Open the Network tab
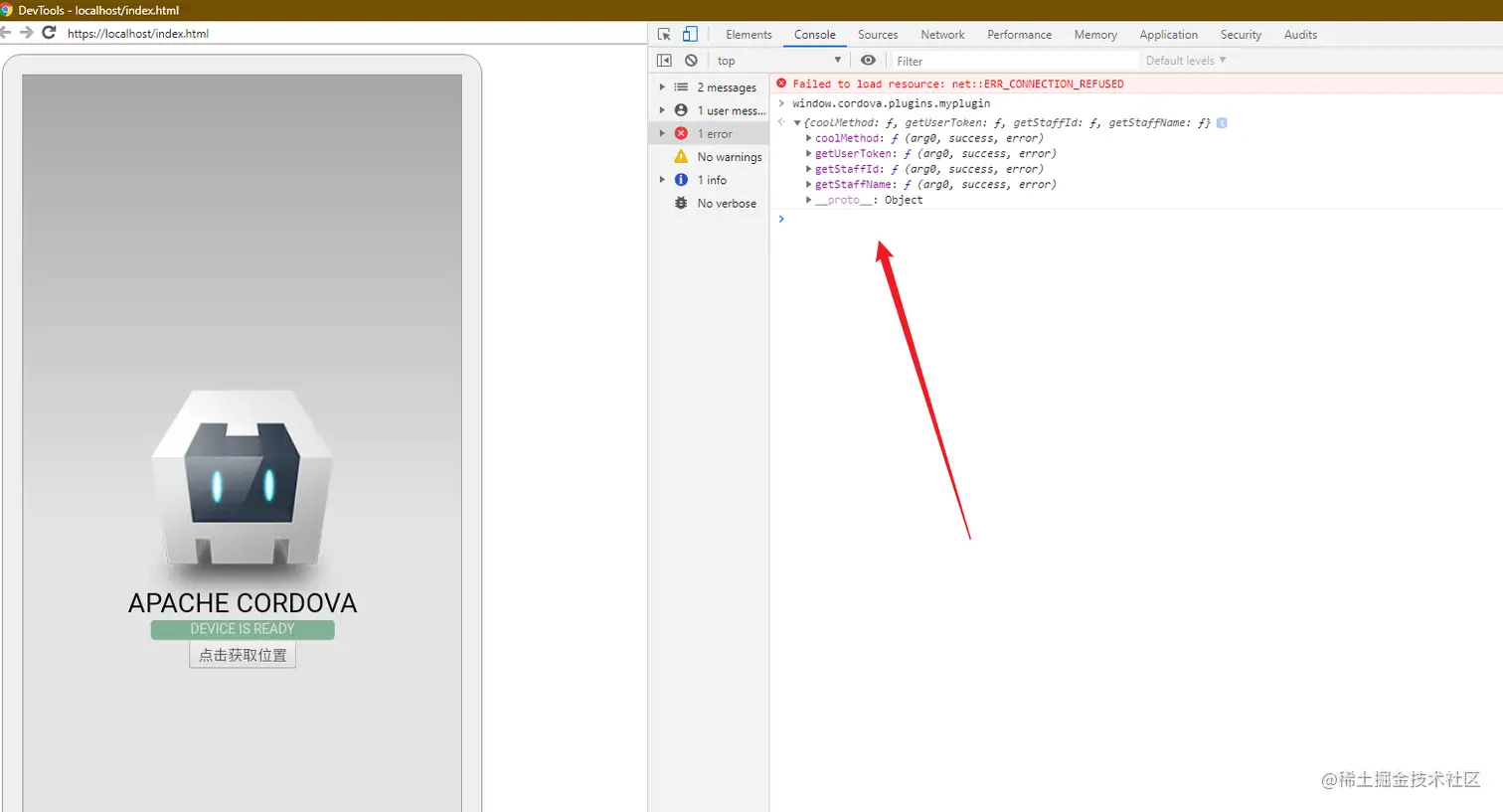The height and width of the screenshot is (812, 1503). tap(942, 35)
